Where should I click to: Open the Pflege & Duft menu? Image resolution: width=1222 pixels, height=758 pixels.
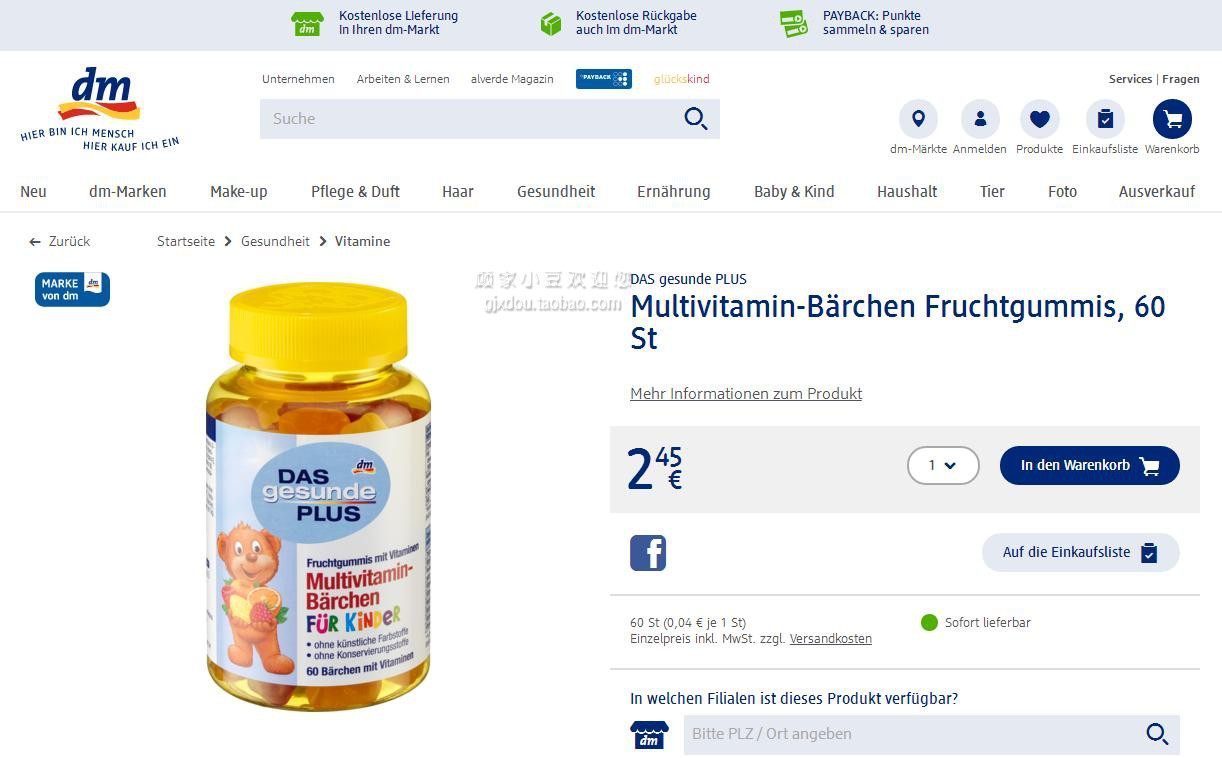coord(355,191)
